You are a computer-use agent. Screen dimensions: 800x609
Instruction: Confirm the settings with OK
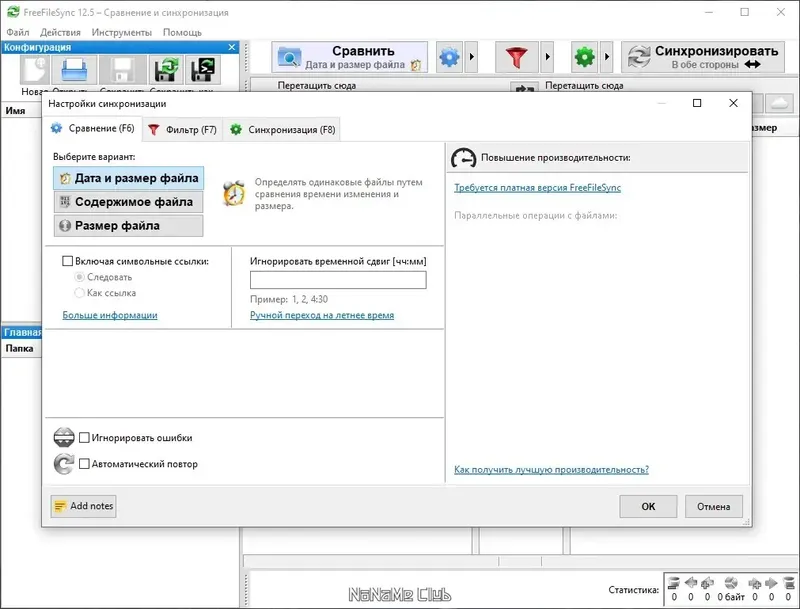coord(648,506)
